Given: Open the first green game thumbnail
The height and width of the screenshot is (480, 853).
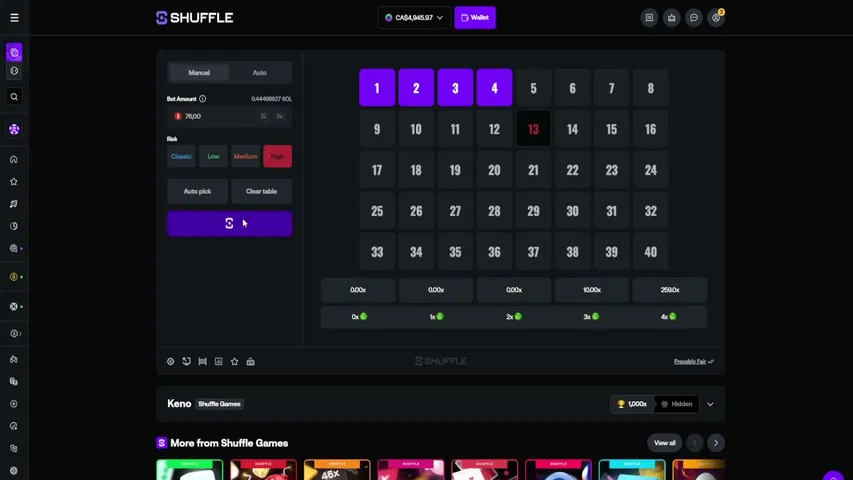Looking at the screenshot, I should pyautogui.click(x=190, y=470).
